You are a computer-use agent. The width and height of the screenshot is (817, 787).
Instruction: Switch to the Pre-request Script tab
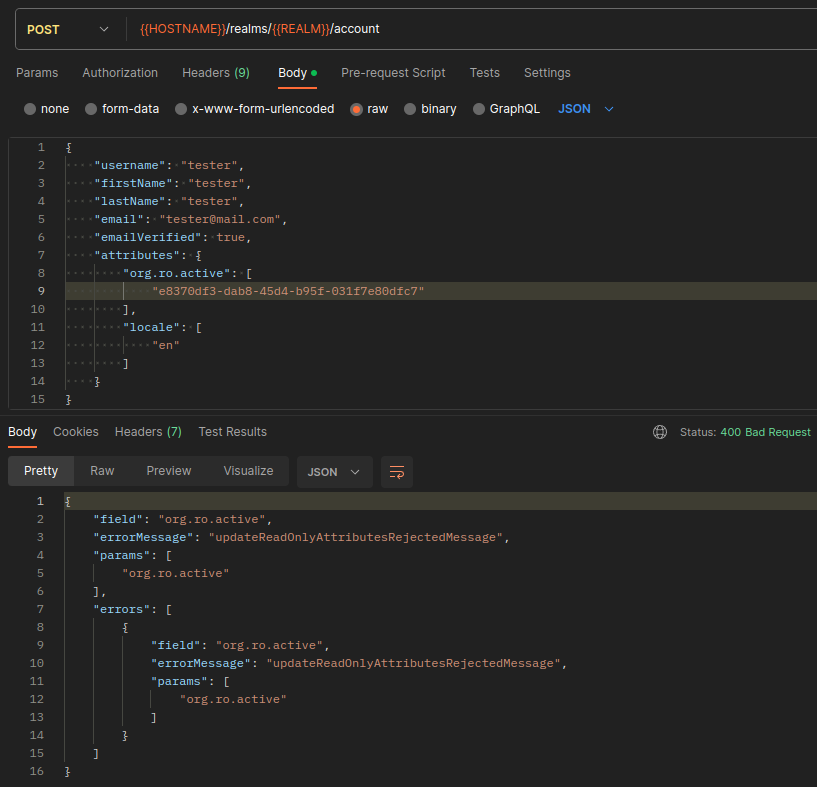pyautogui.click(x=393, y=72)
